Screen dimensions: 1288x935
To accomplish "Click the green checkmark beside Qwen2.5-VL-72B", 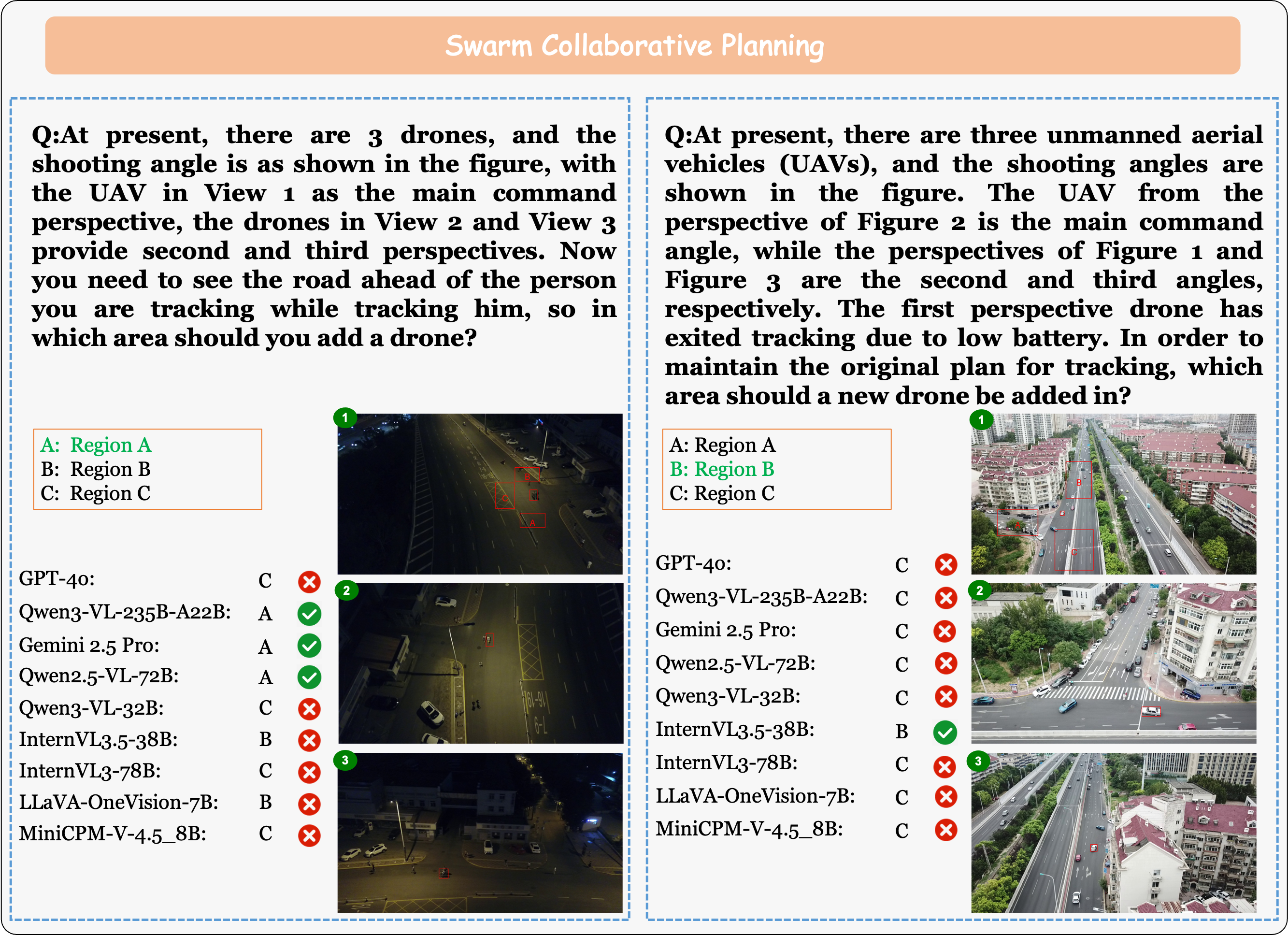I will pos(310,677).
